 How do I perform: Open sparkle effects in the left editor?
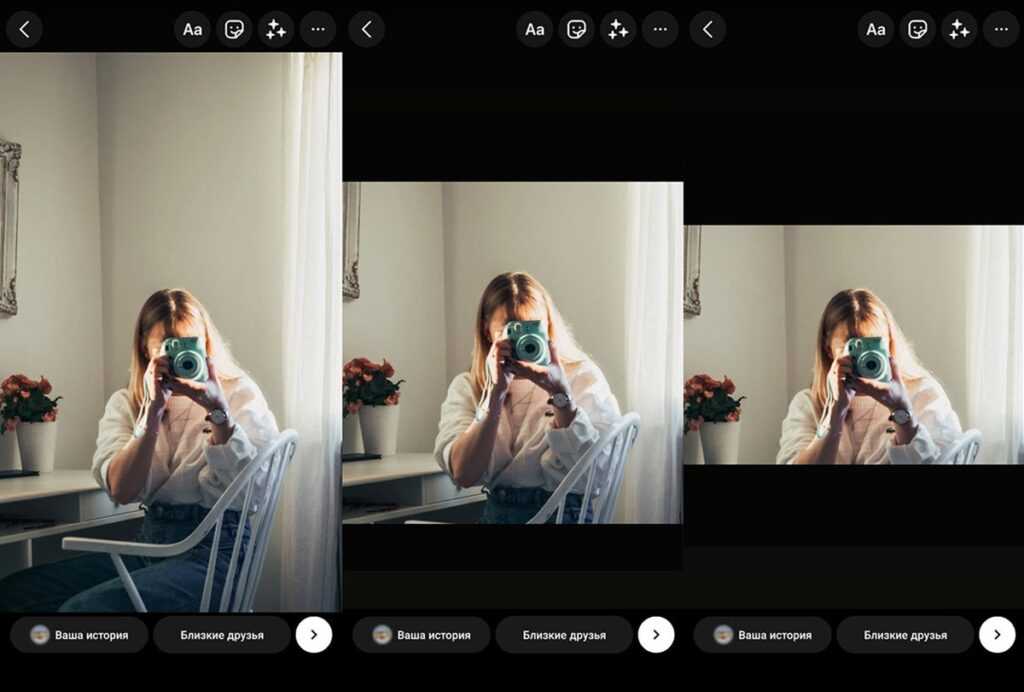pos(276,29)
